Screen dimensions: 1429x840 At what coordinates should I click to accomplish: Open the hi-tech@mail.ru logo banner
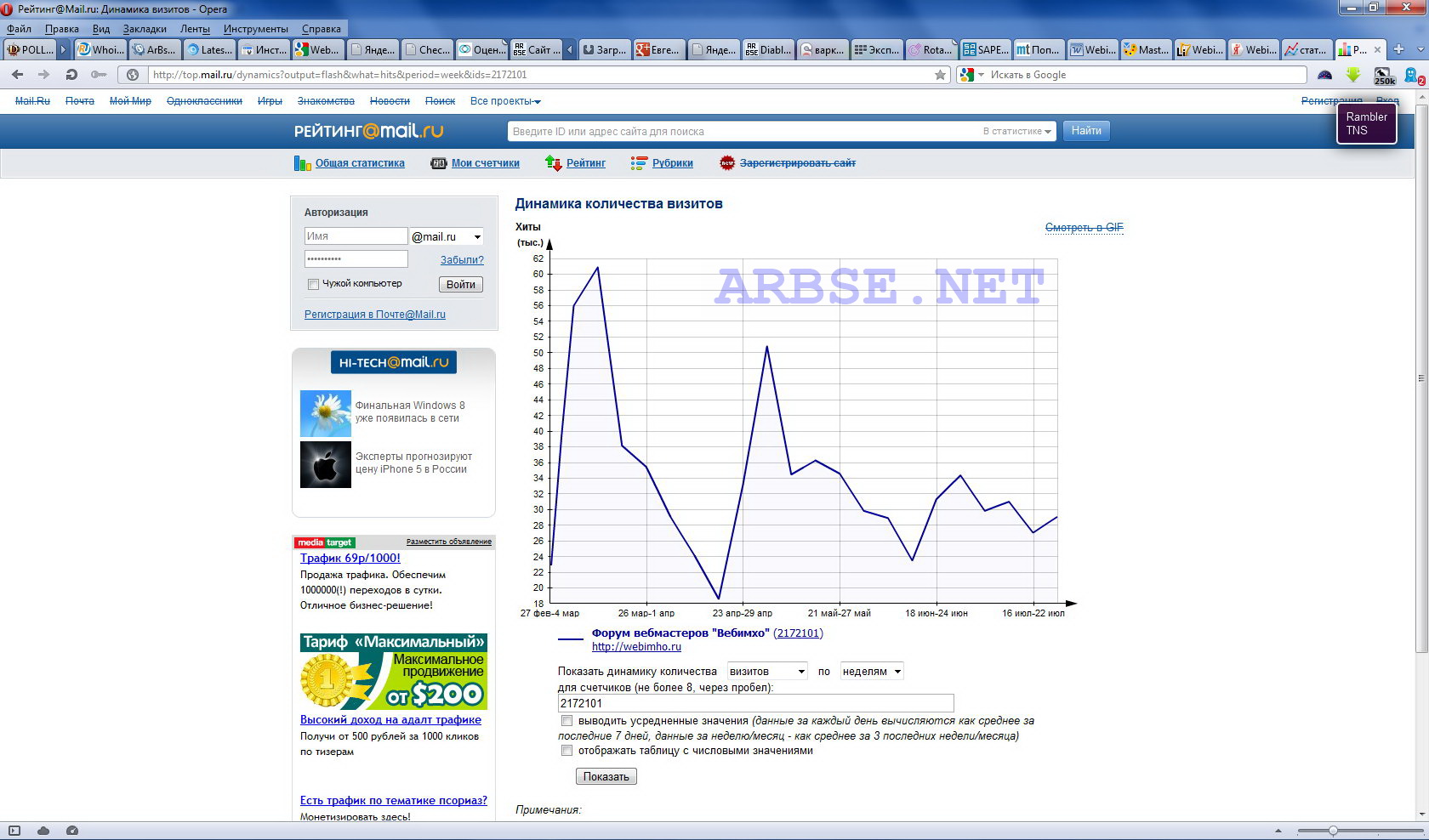pyautogui.click(x=393, y=362)
